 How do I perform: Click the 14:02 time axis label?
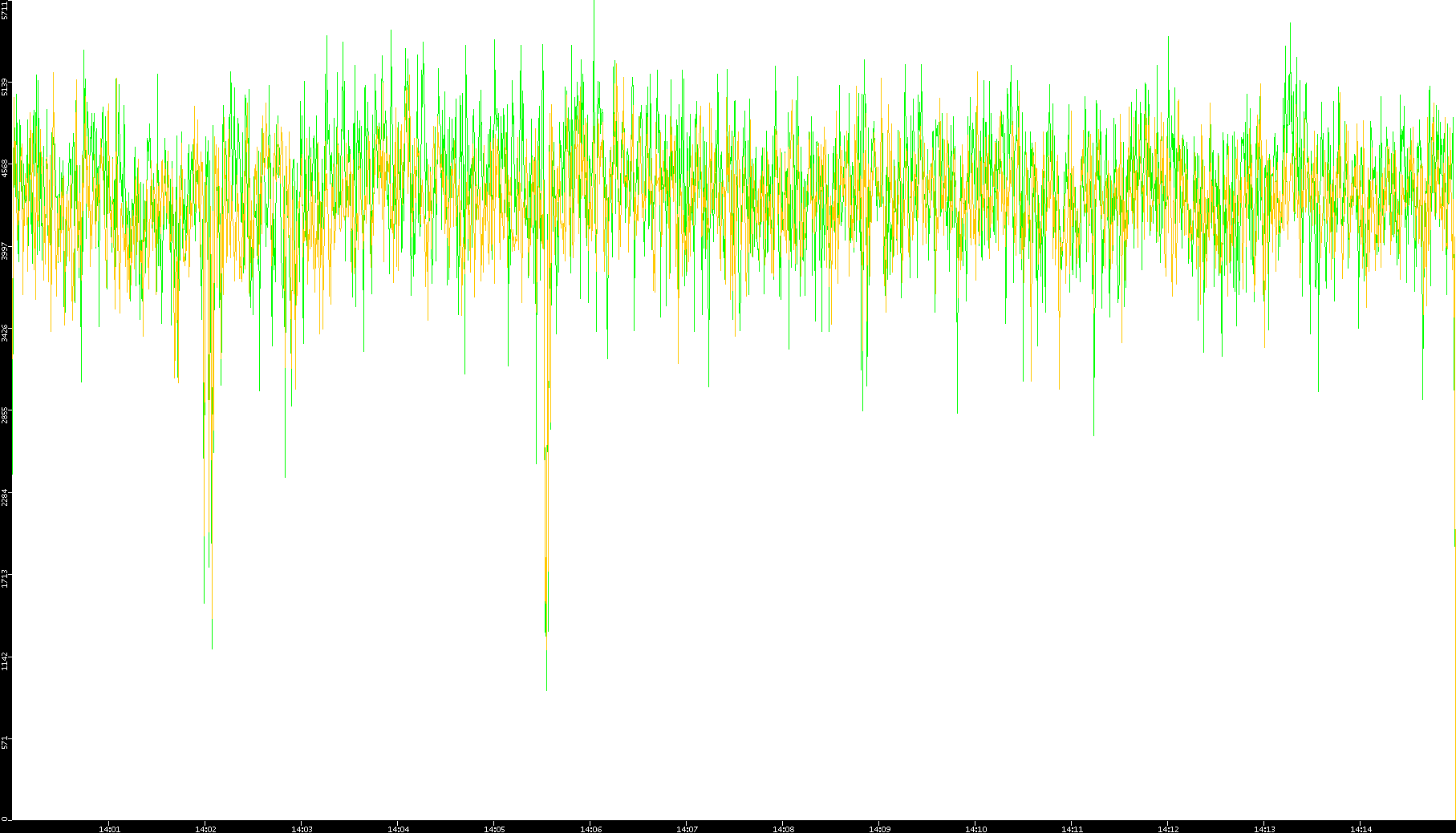click(x=205, y=829)
